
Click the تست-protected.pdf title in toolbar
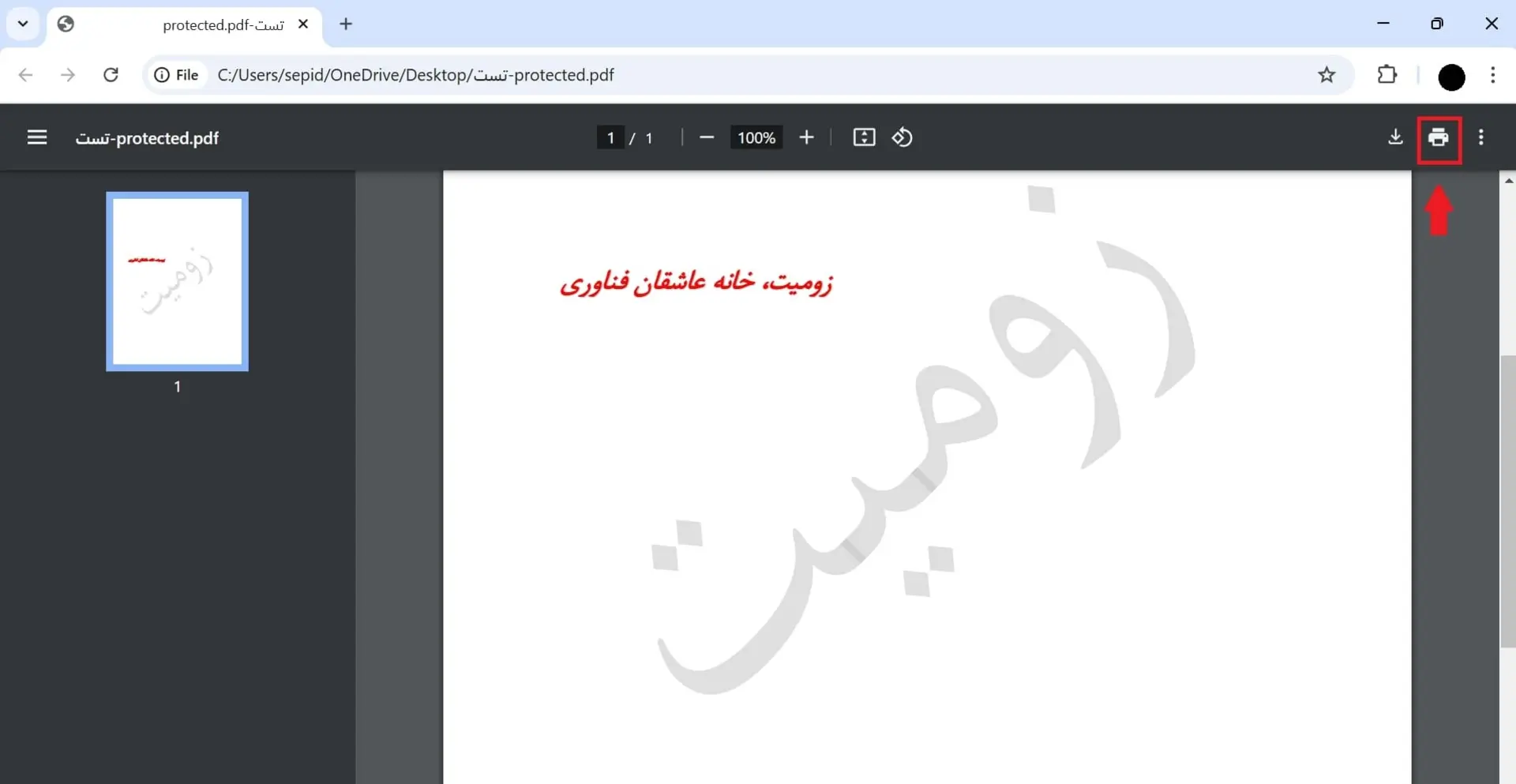tap(147, 138)
